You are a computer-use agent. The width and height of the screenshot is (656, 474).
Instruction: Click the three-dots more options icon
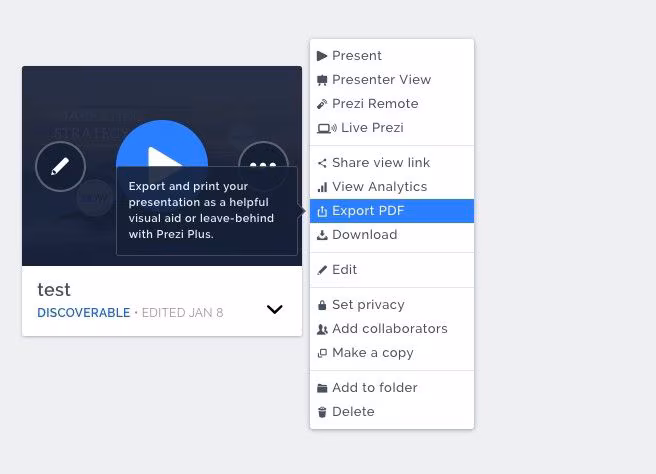click(263, 166)
